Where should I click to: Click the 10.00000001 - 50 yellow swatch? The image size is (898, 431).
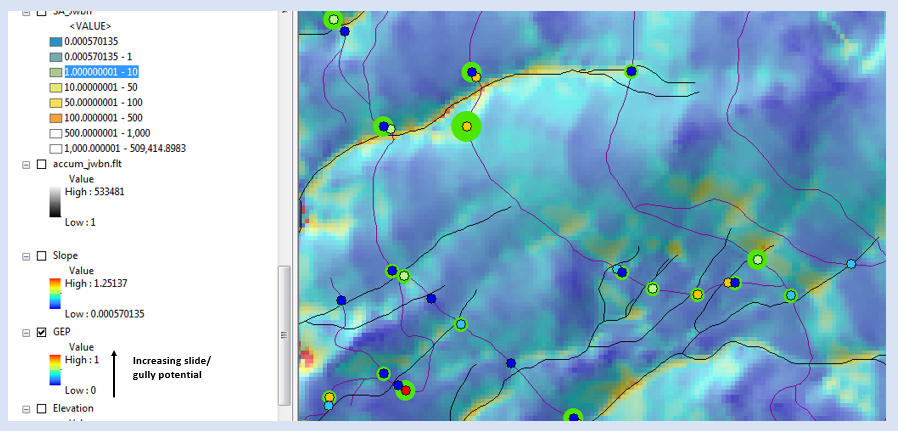(x=54, y=87)
